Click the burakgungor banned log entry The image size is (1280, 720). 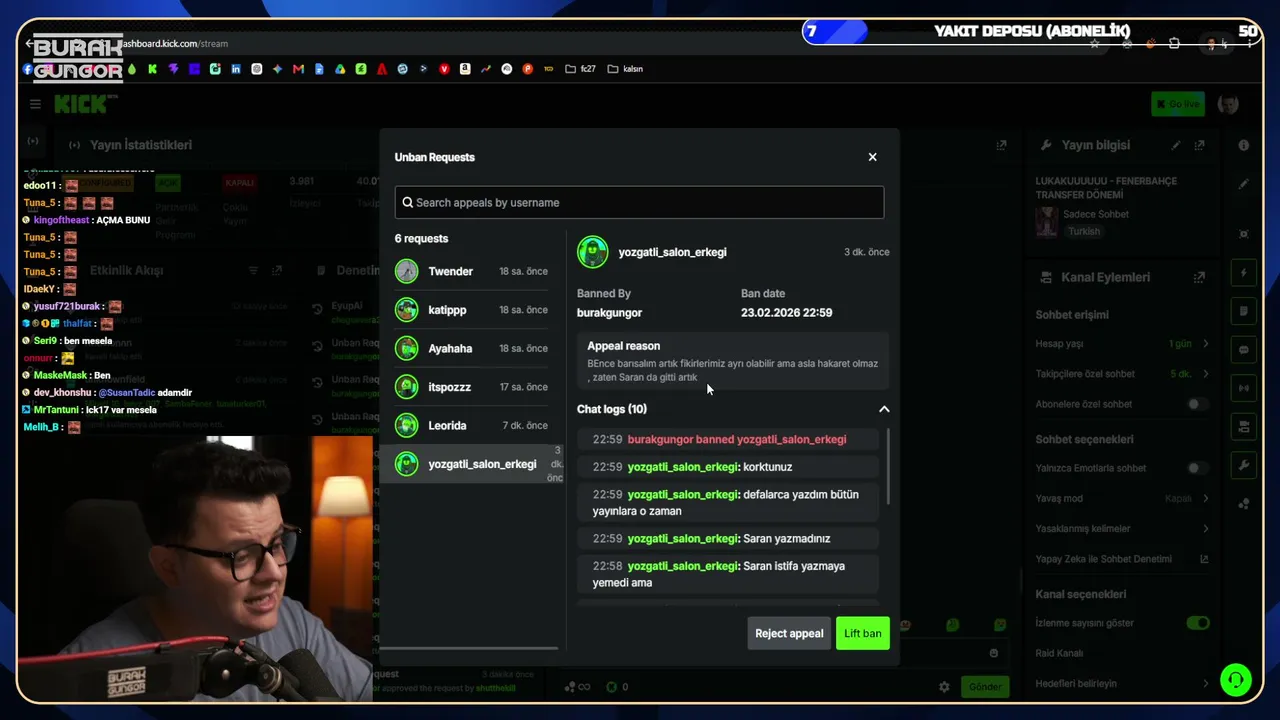click(728, 439)
